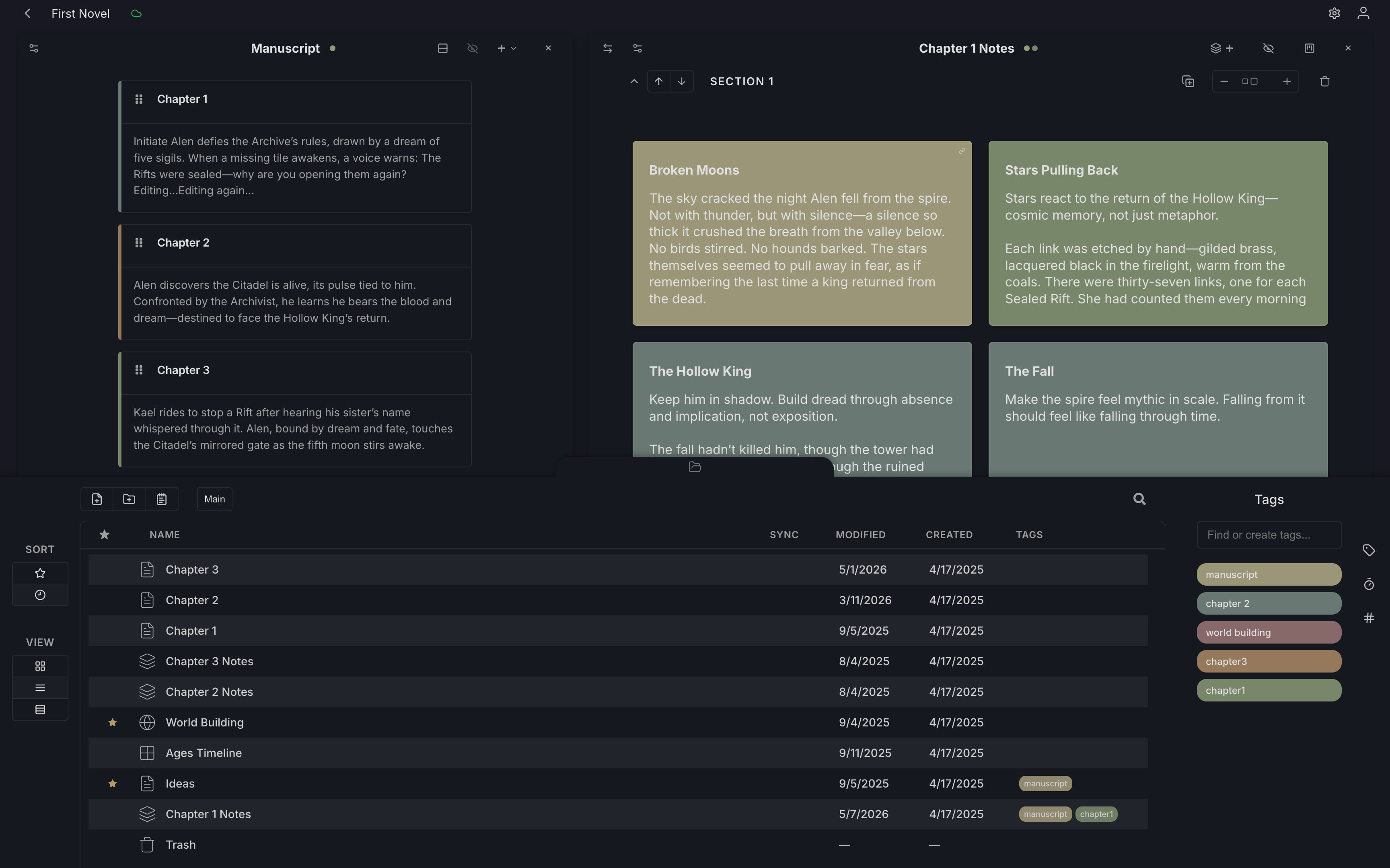Go back using the arrow beside First Novel

click(x=27, y=13)
